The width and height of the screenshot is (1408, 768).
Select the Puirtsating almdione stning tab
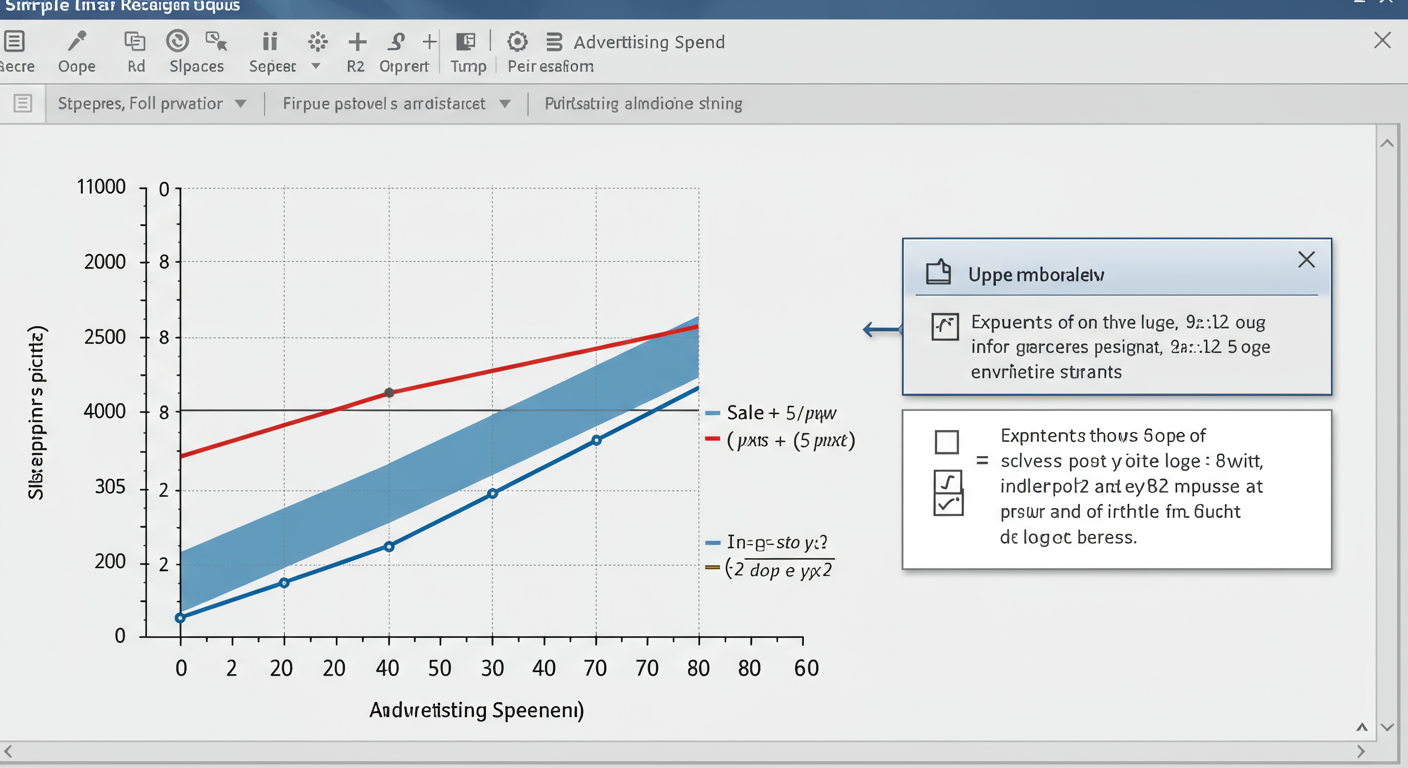[x=643, y=104]
